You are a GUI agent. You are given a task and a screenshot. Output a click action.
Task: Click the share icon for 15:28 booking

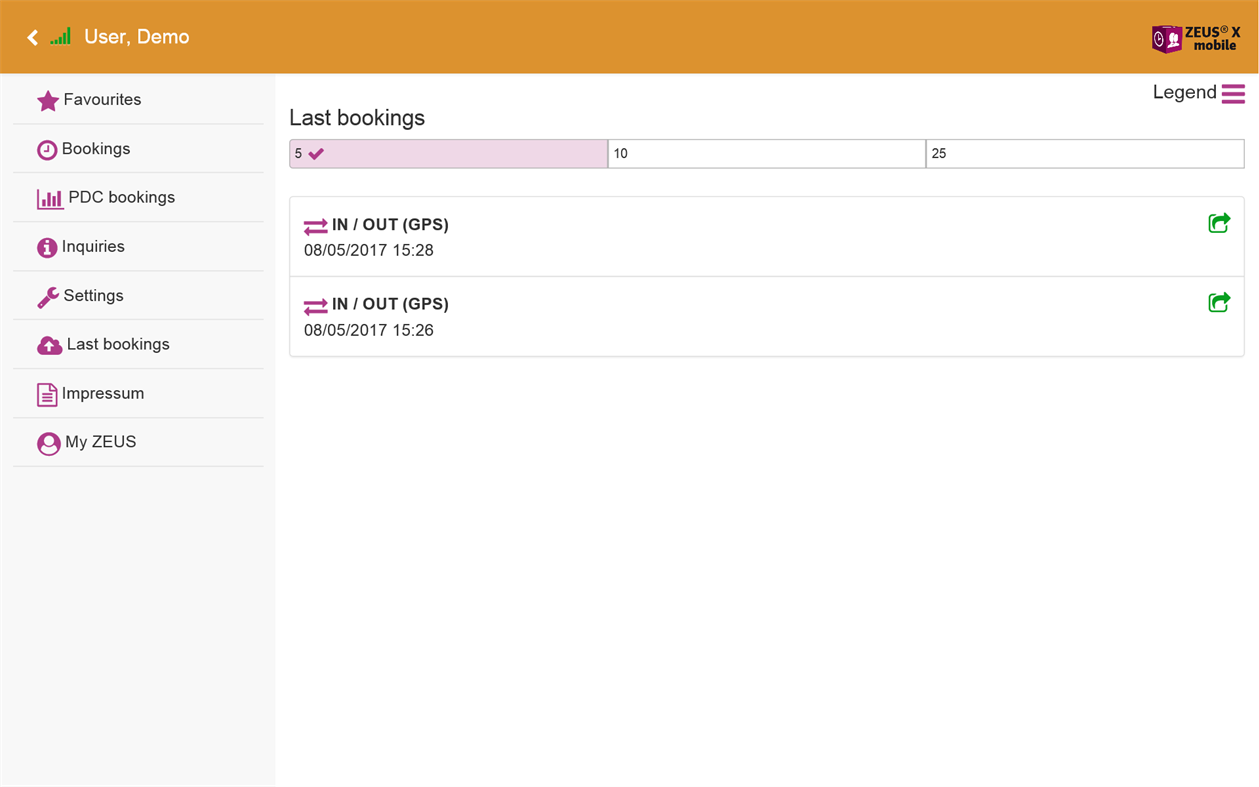1218,223
